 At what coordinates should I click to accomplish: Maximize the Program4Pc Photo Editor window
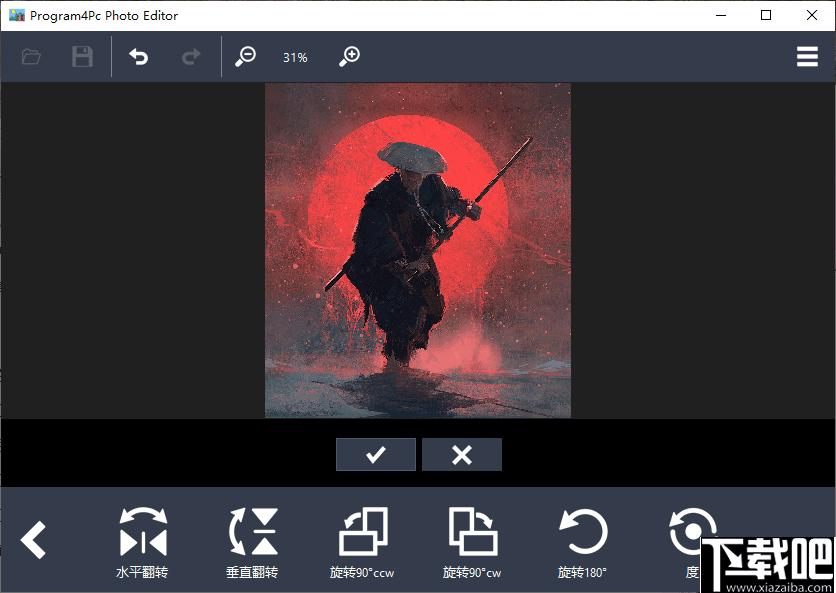pyautogui.click(x=766, y=15)
